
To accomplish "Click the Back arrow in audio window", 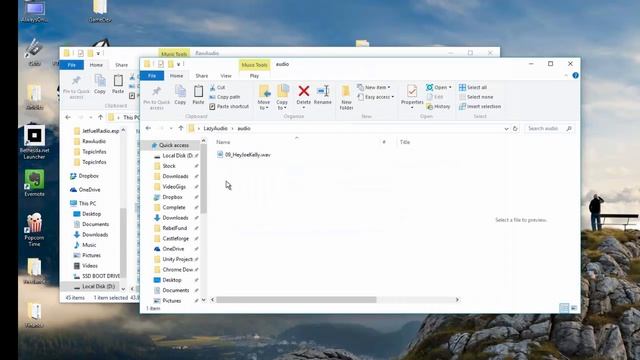I will [x=149, y=128].
